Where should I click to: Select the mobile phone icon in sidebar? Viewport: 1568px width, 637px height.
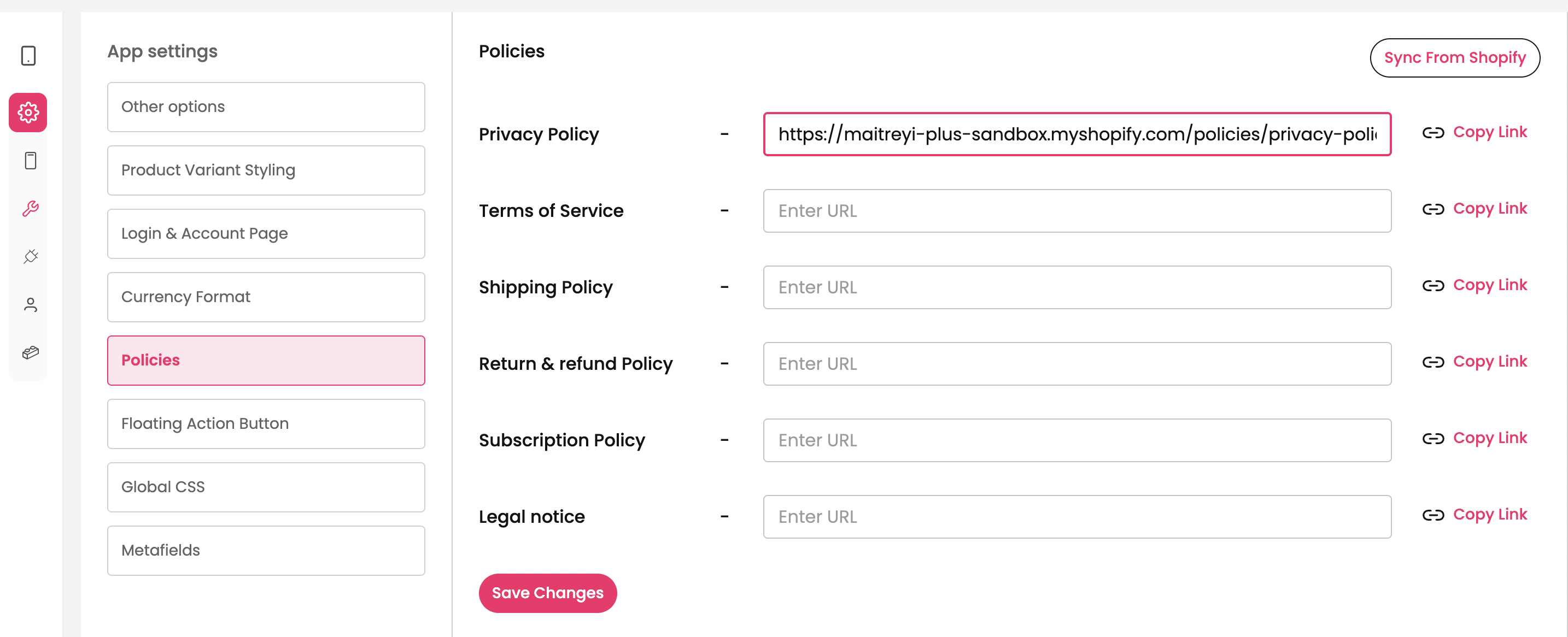click(x=30, y=161)
